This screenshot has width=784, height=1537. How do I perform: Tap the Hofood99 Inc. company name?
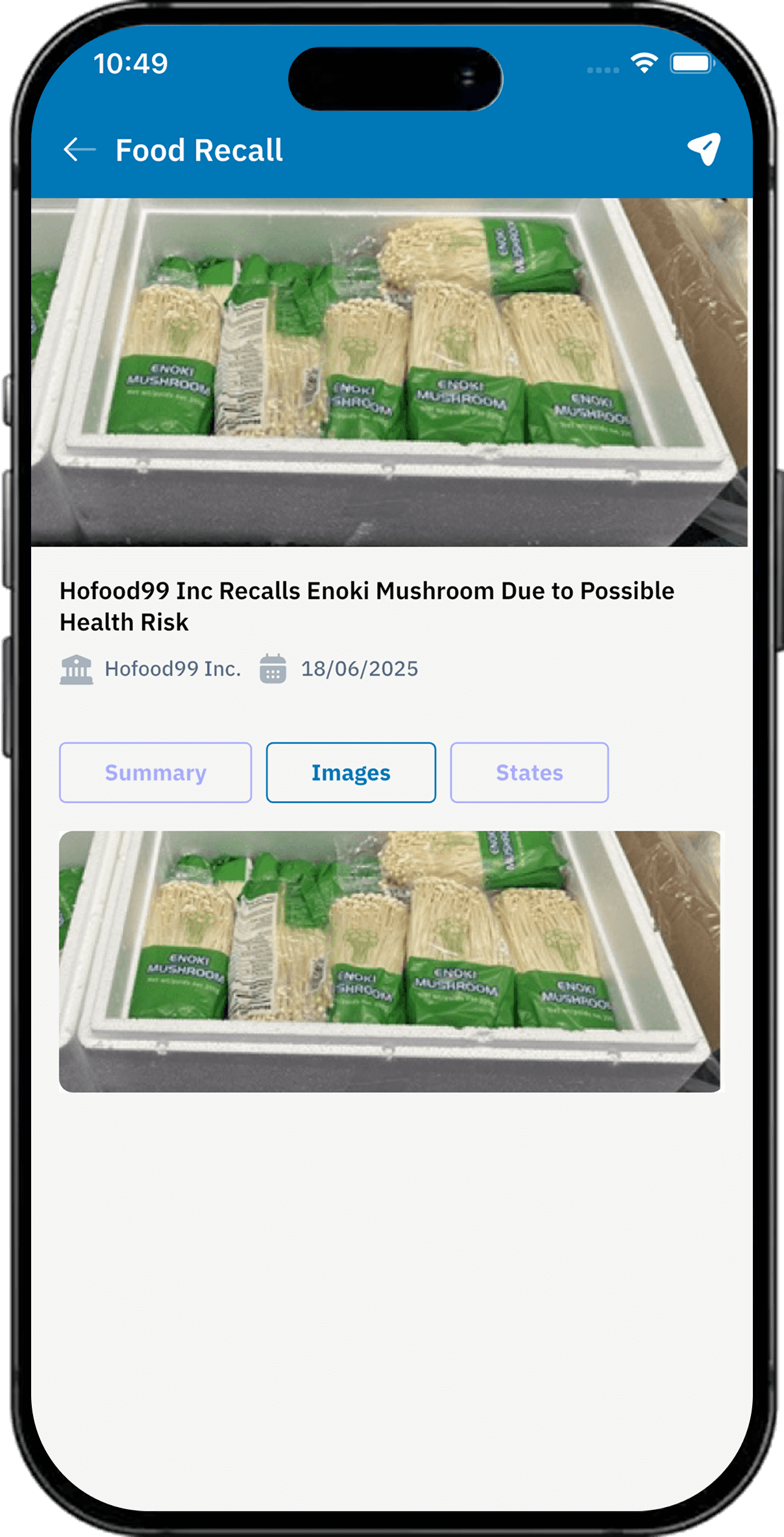pos(173,669)
